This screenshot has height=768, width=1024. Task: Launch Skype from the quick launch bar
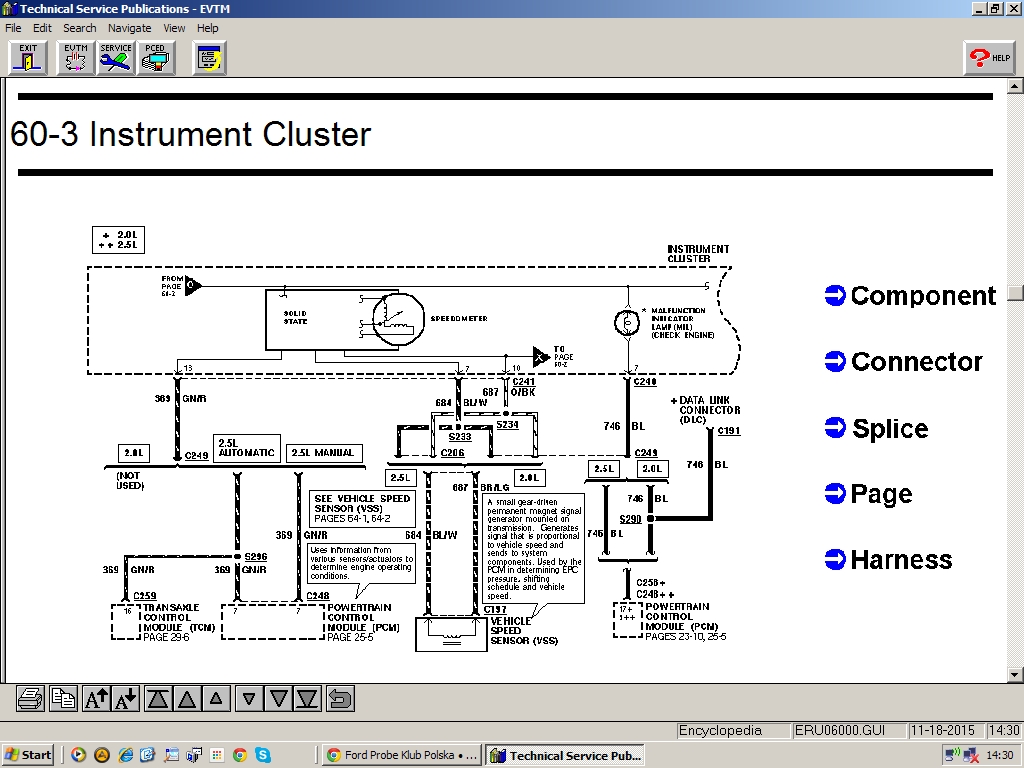click(263, 756)
